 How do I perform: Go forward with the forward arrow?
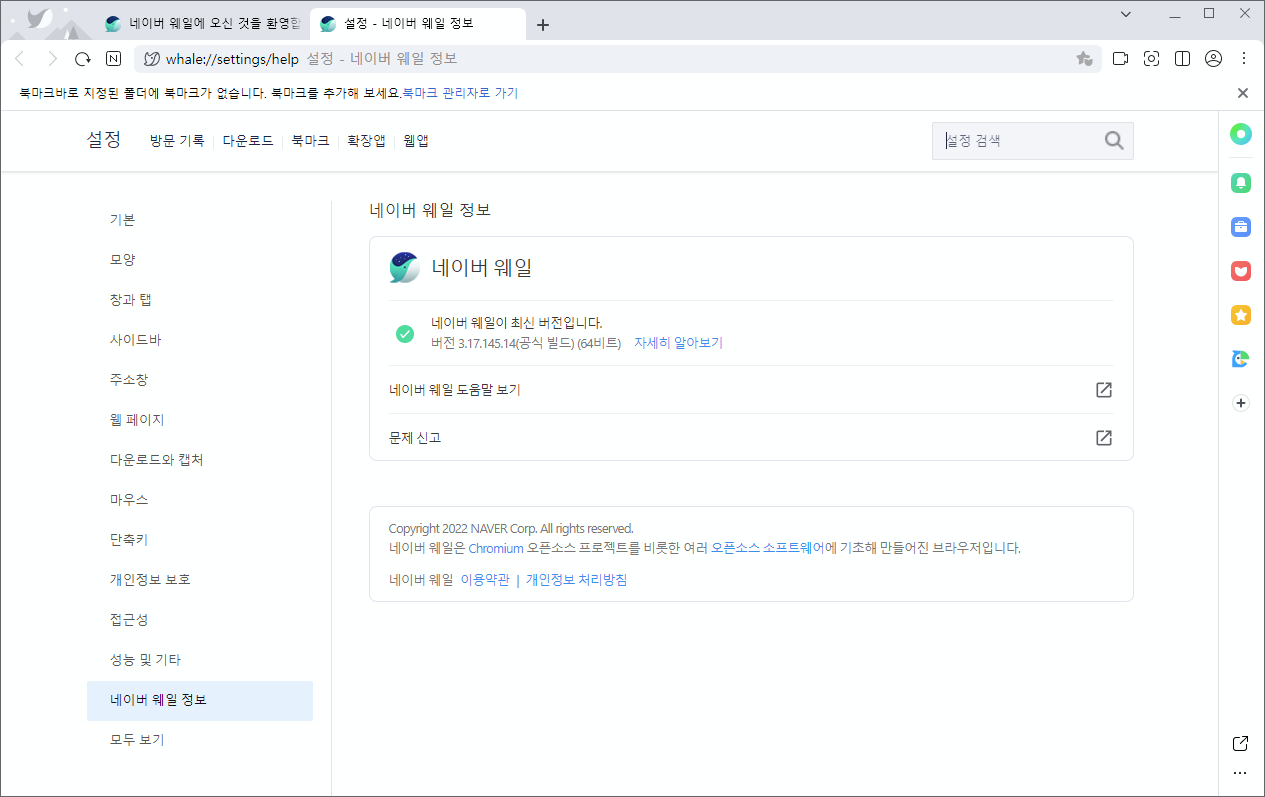(x=52, y=59)
